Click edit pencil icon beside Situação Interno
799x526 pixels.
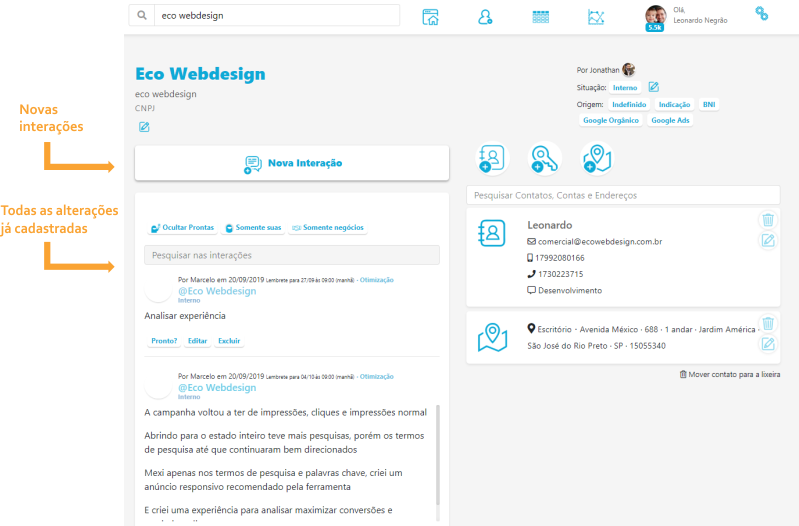pyautogui.click(x=653, y=88)
